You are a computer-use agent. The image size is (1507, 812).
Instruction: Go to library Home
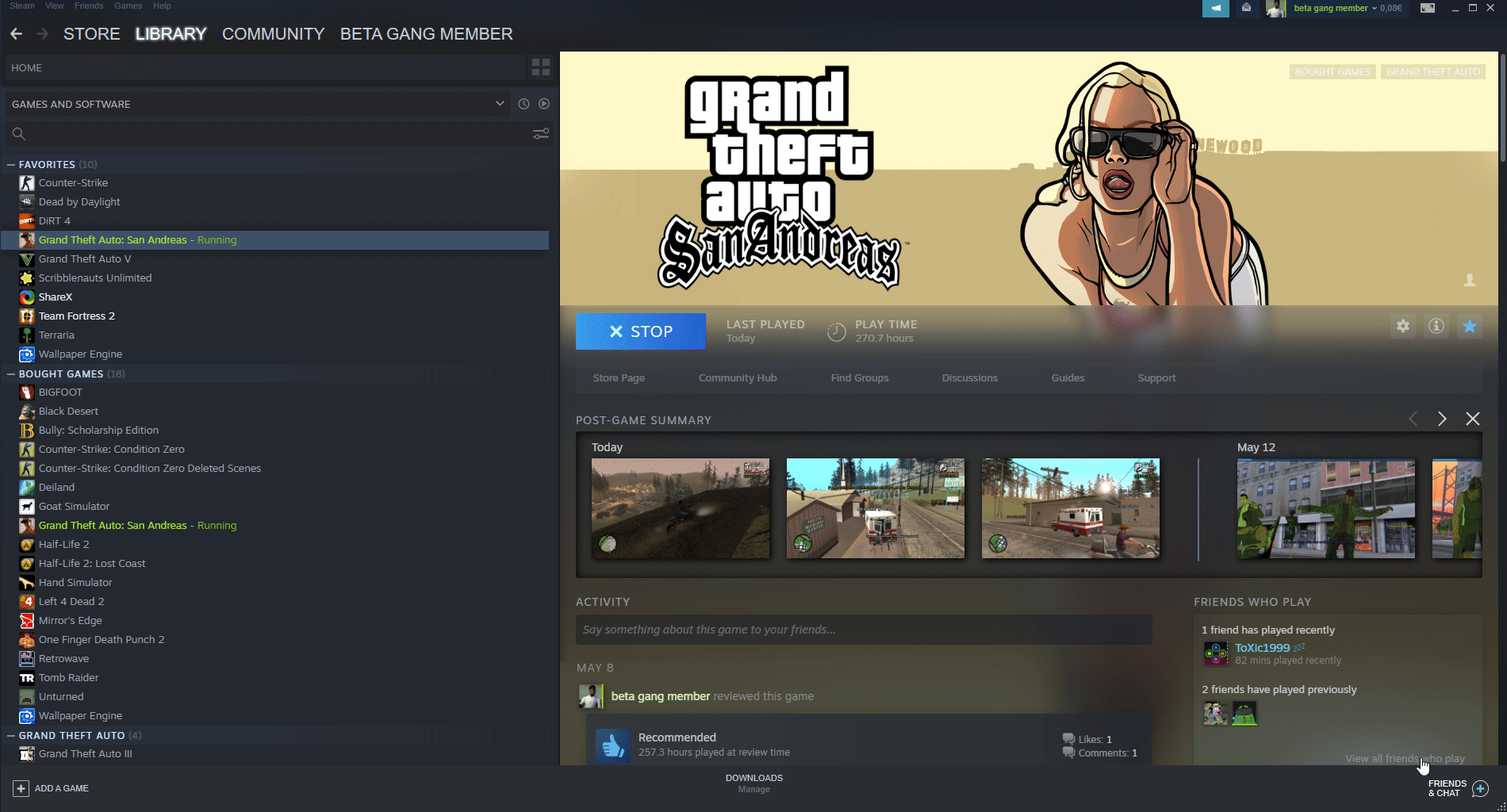[265, 68]
